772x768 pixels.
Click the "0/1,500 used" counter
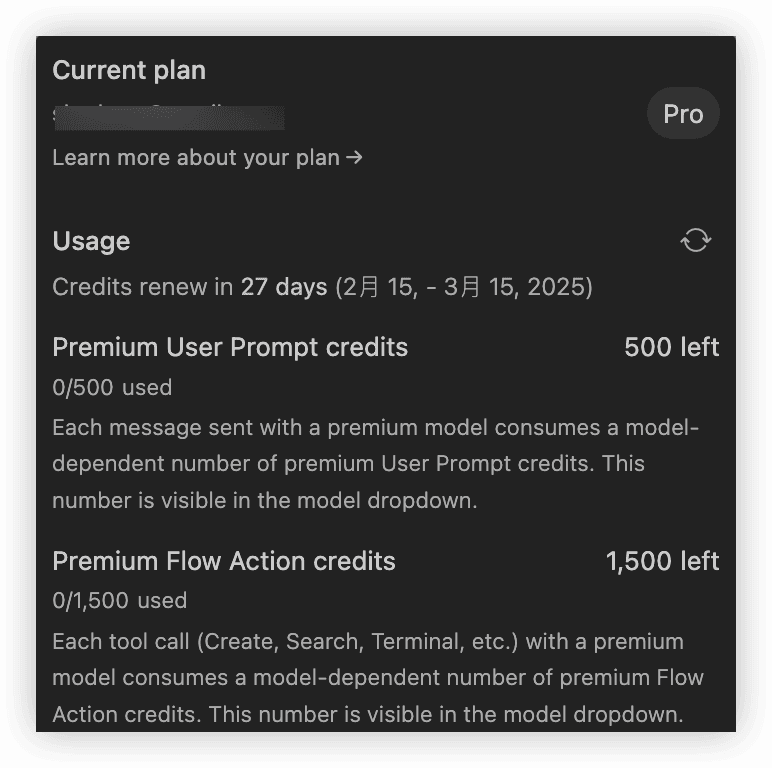coord(119,601)
